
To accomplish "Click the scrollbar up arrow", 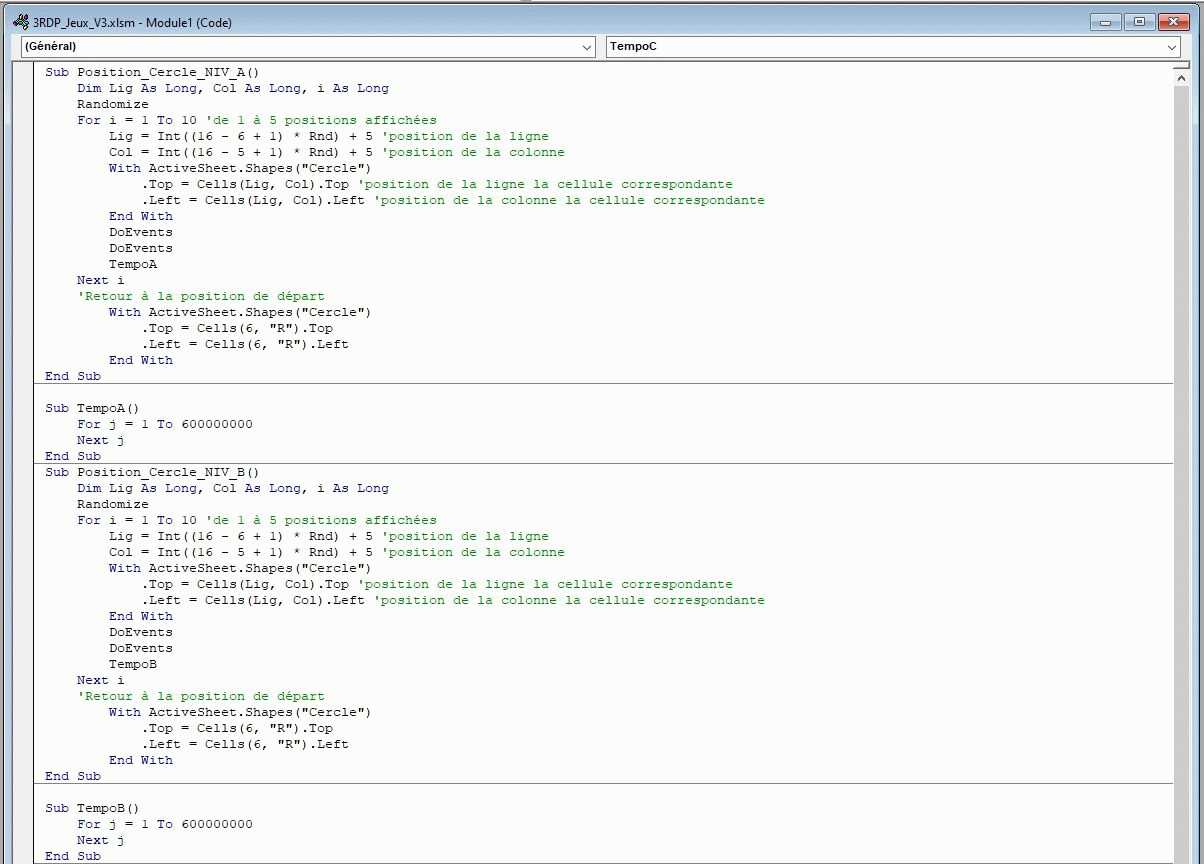I will coord(1182,77).
